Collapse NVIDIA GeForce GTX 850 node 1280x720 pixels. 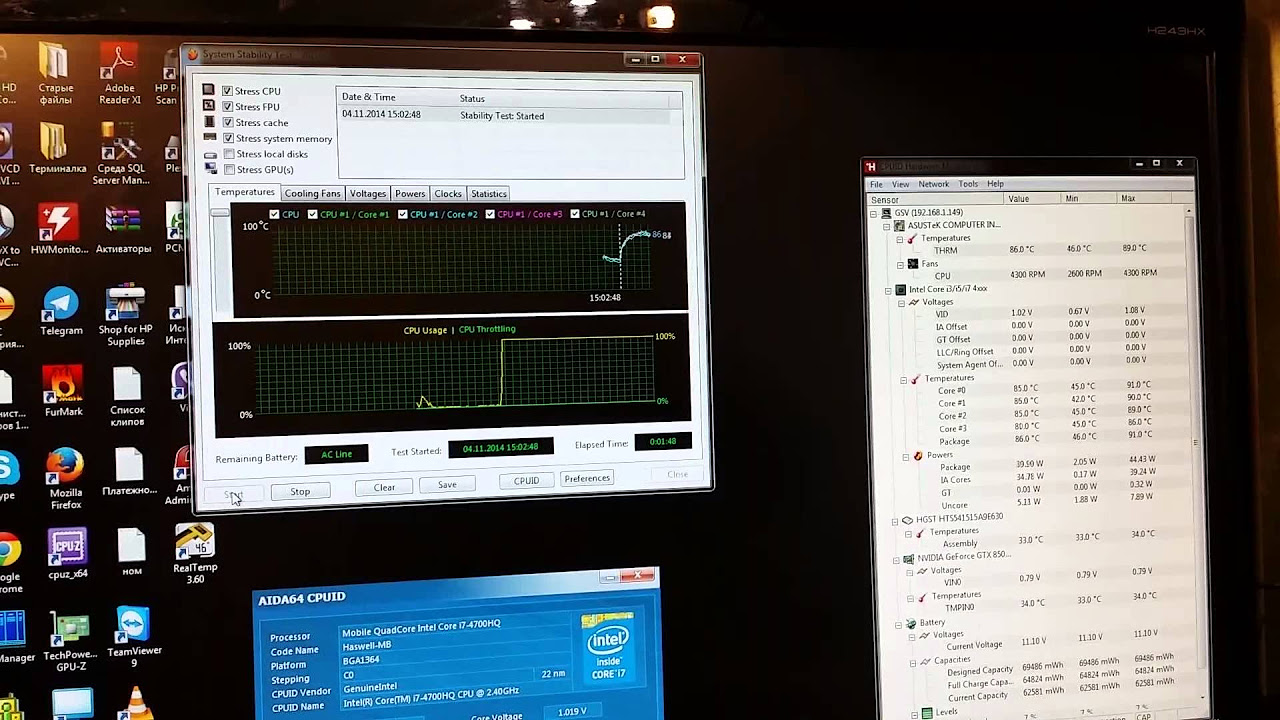tap(896, 560)
